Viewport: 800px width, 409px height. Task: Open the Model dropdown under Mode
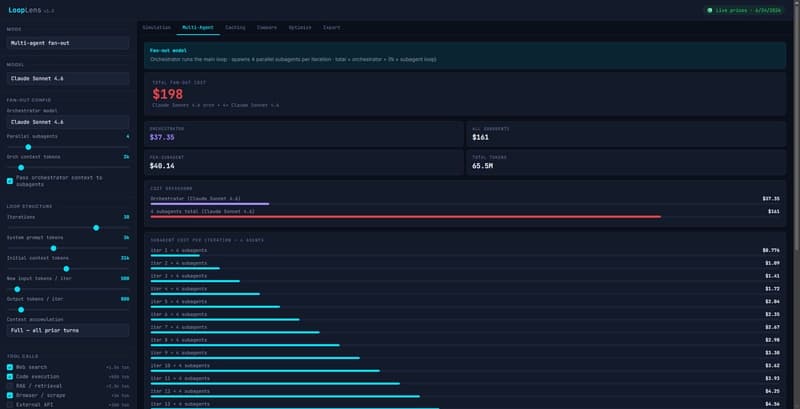pyautogui.click(x=68, y=79)
